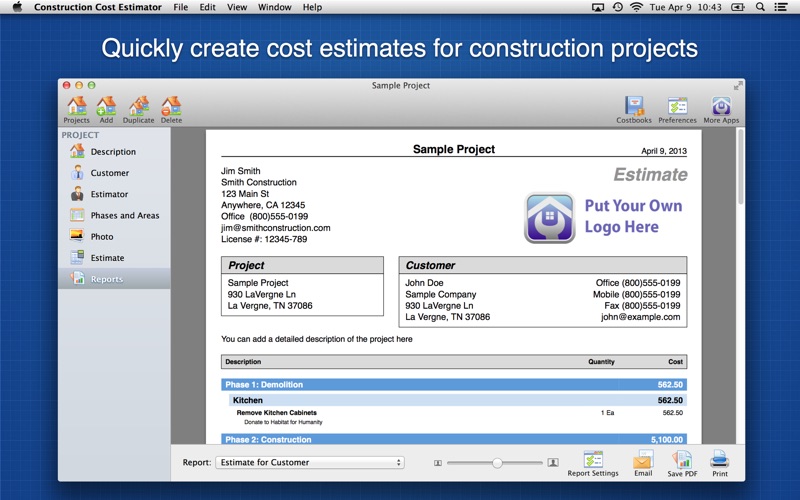This screenshot has width=800, height=500.
Task: Expand the Report type dropdown
Action: (309, 463)
